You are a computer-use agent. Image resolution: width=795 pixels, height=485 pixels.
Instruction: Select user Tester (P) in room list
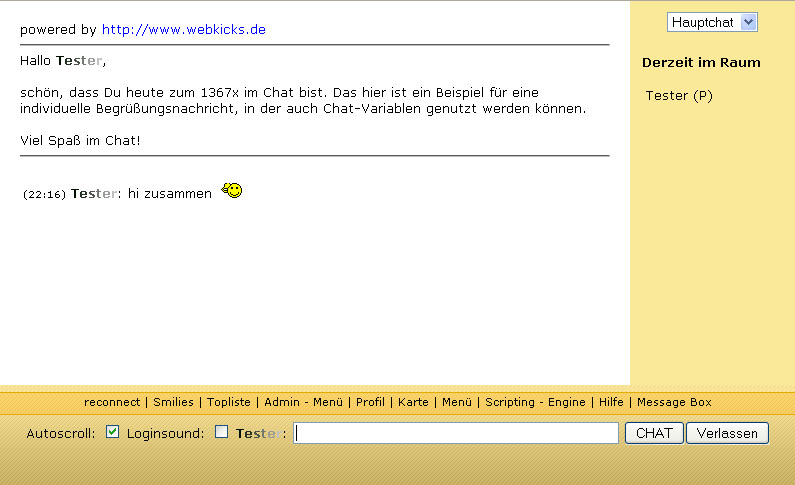coord(679,96)
